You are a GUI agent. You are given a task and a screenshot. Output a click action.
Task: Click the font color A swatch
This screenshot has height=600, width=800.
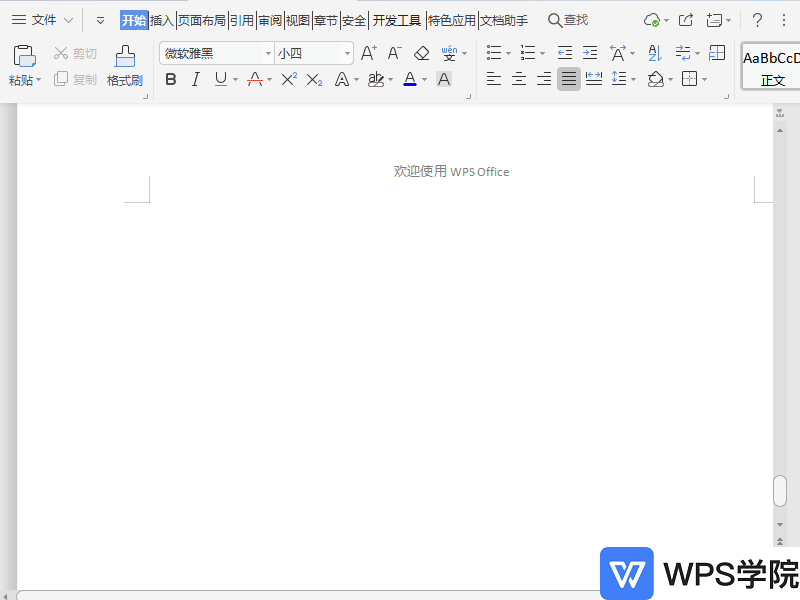[x=409, y=79]
